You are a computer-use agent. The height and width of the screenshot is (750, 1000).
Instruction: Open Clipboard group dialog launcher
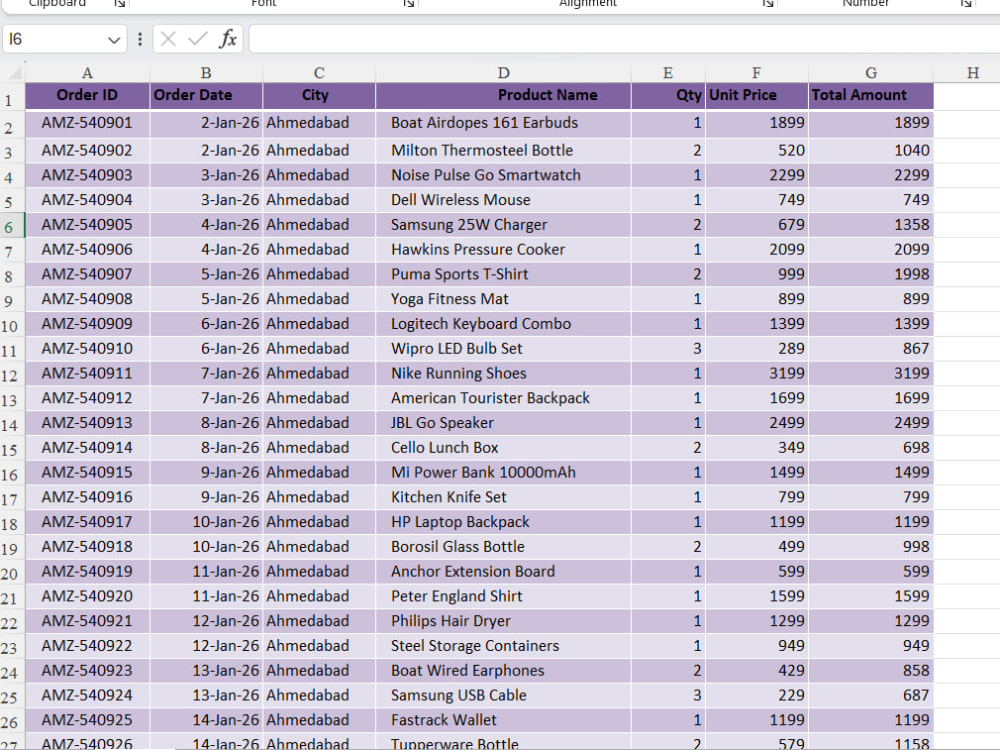[x=119, y=3]
